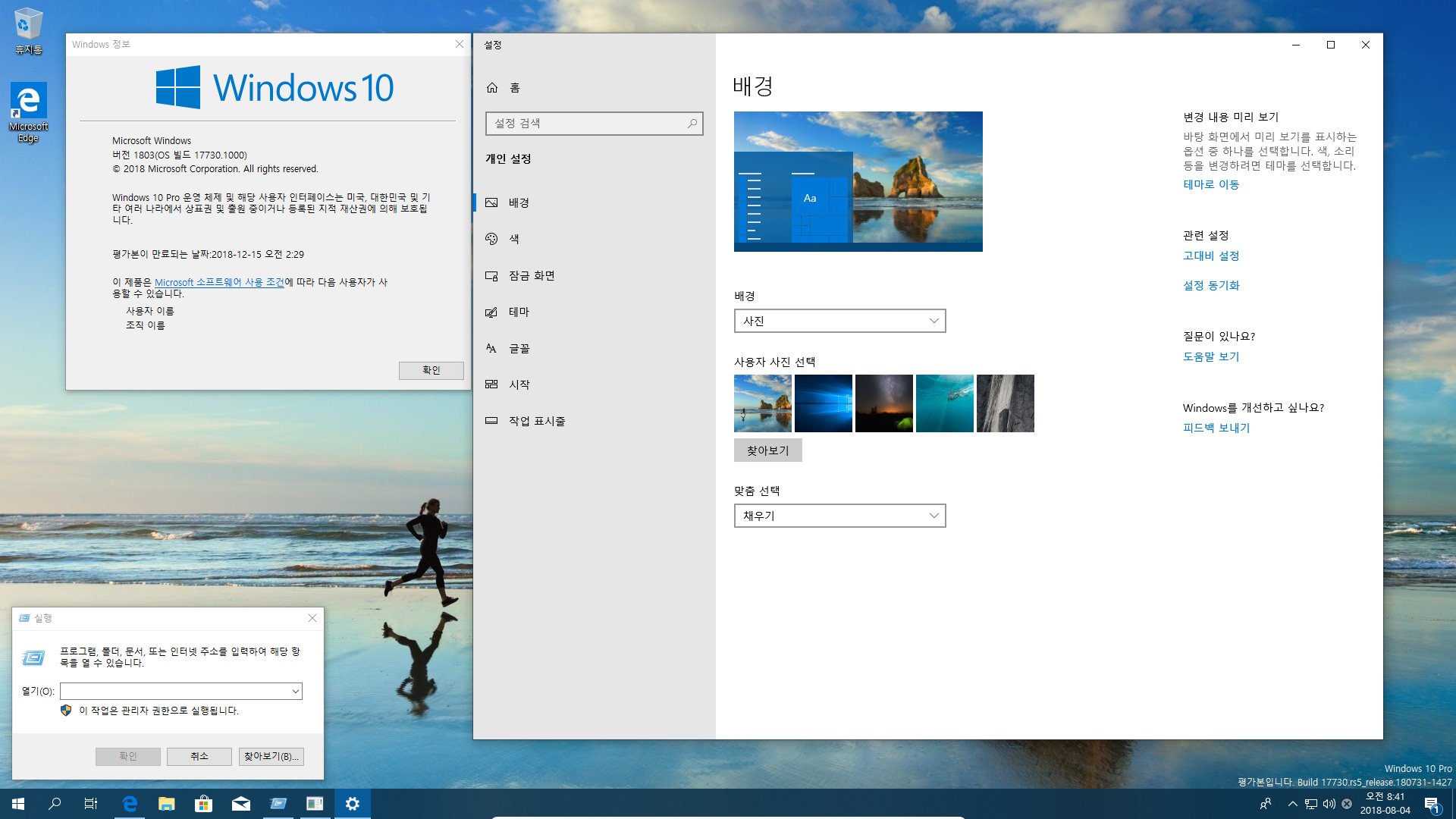Open volume speaker icon in tray
The width and height of the screenshot is (1456, 819).
[x=1329, y=804]
